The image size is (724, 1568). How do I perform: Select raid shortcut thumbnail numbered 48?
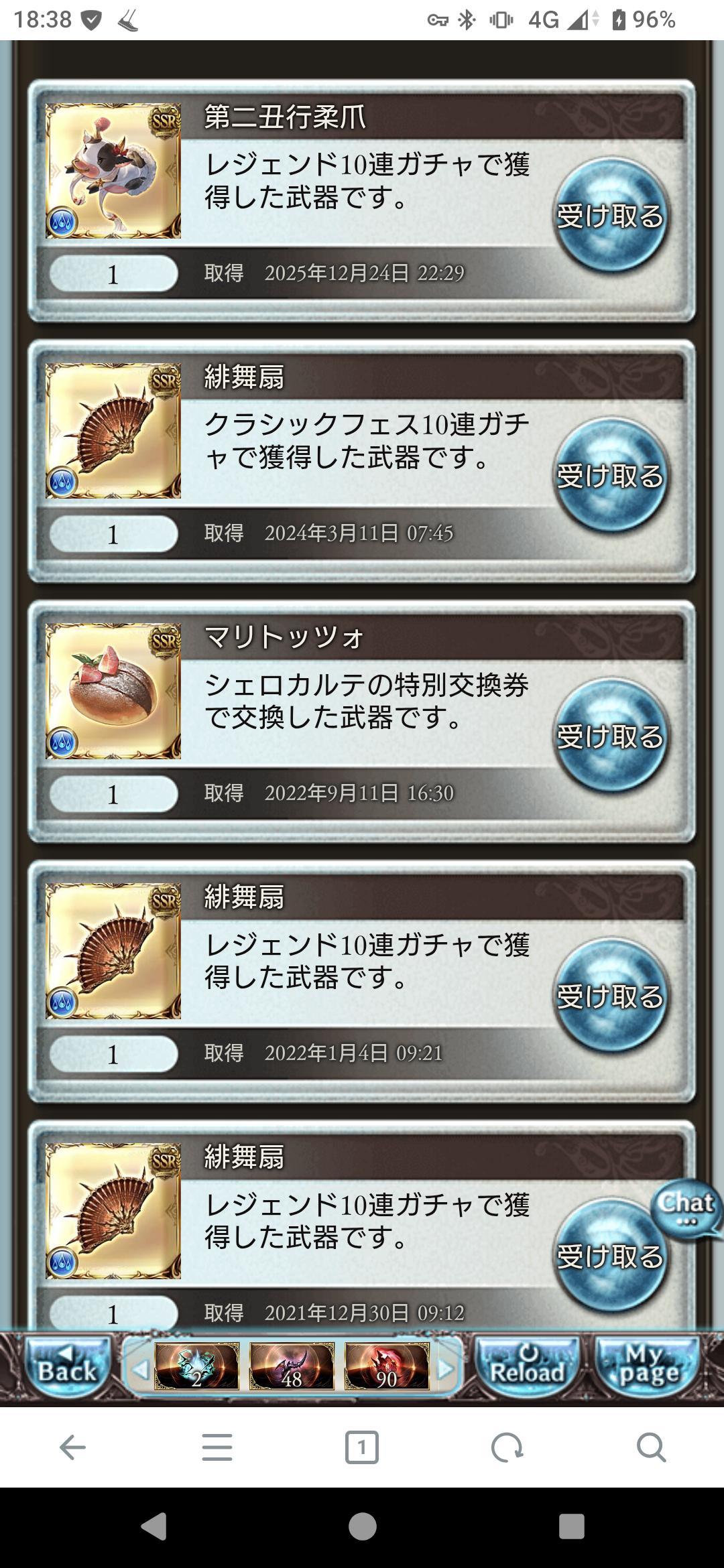pyautogui.click(x=292, y=1366)
